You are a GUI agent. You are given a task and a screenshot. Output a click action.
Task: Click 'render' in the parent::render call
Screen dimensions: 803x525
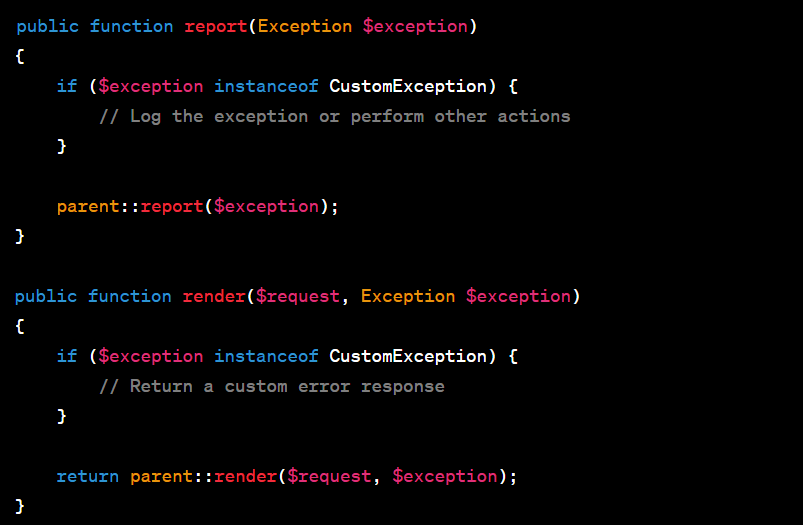(245, 477)
